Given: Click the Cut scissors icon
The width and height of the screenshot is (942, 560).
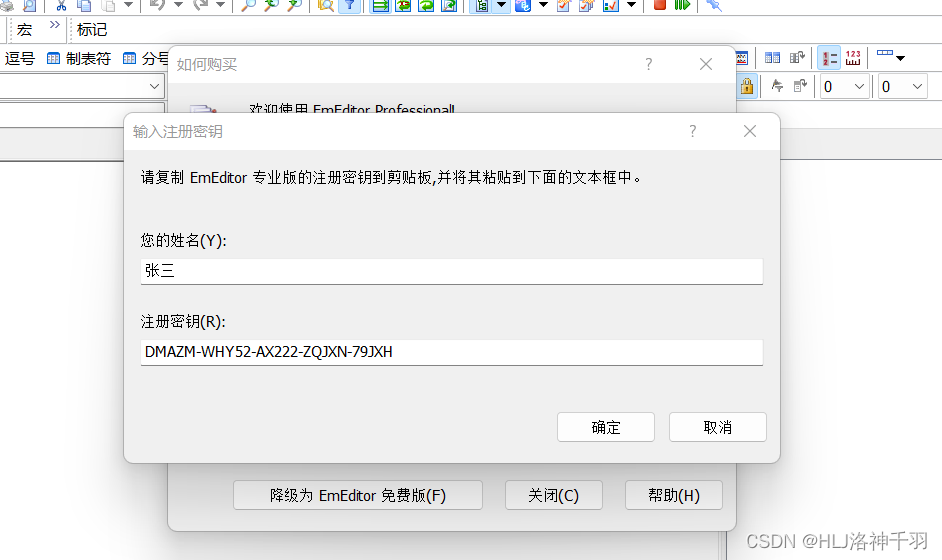Looking at the screenshot, I should click(x=61, y=5).
